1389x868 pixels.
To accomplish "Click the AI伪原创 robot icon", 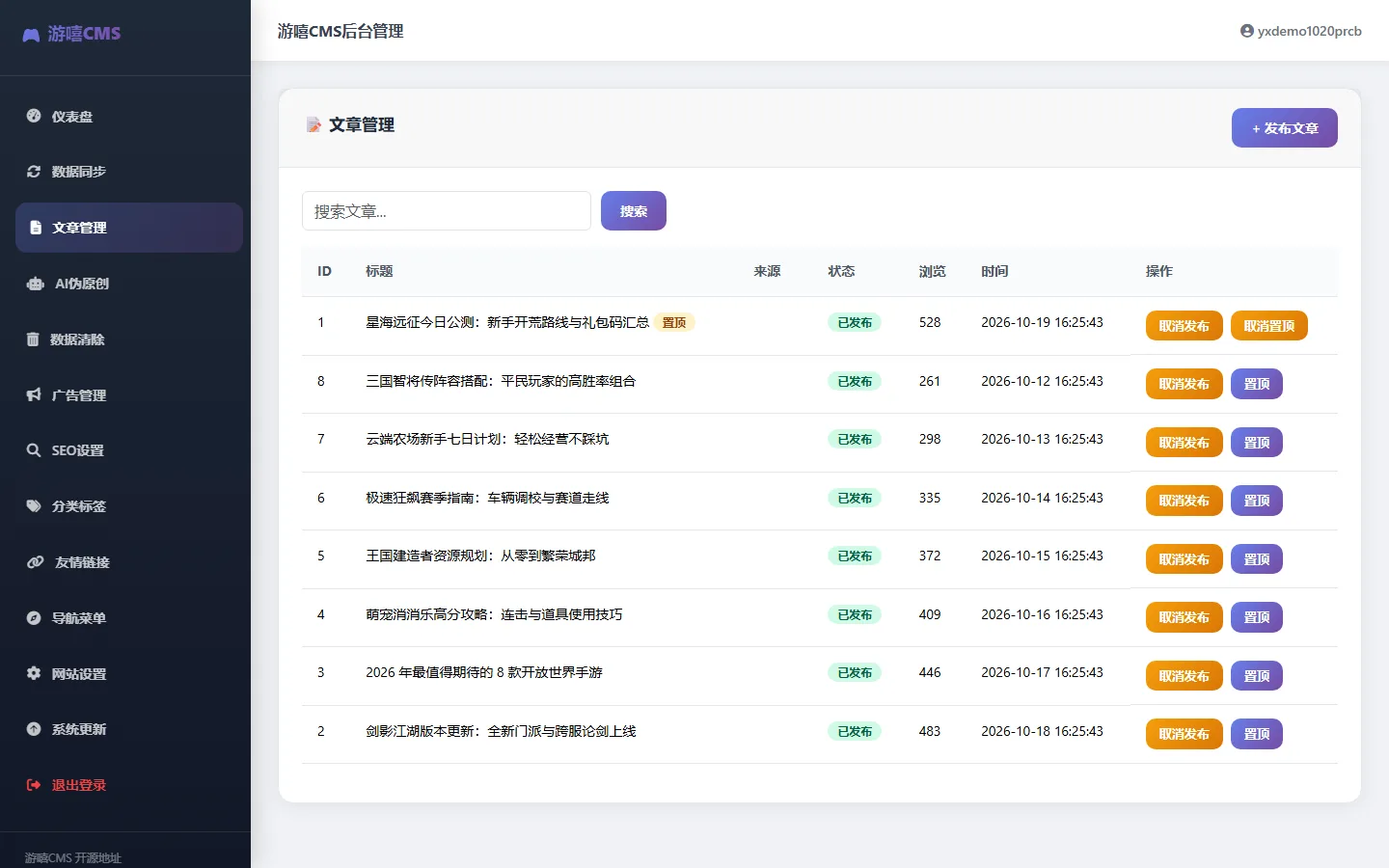I will [x=36, y=284].
